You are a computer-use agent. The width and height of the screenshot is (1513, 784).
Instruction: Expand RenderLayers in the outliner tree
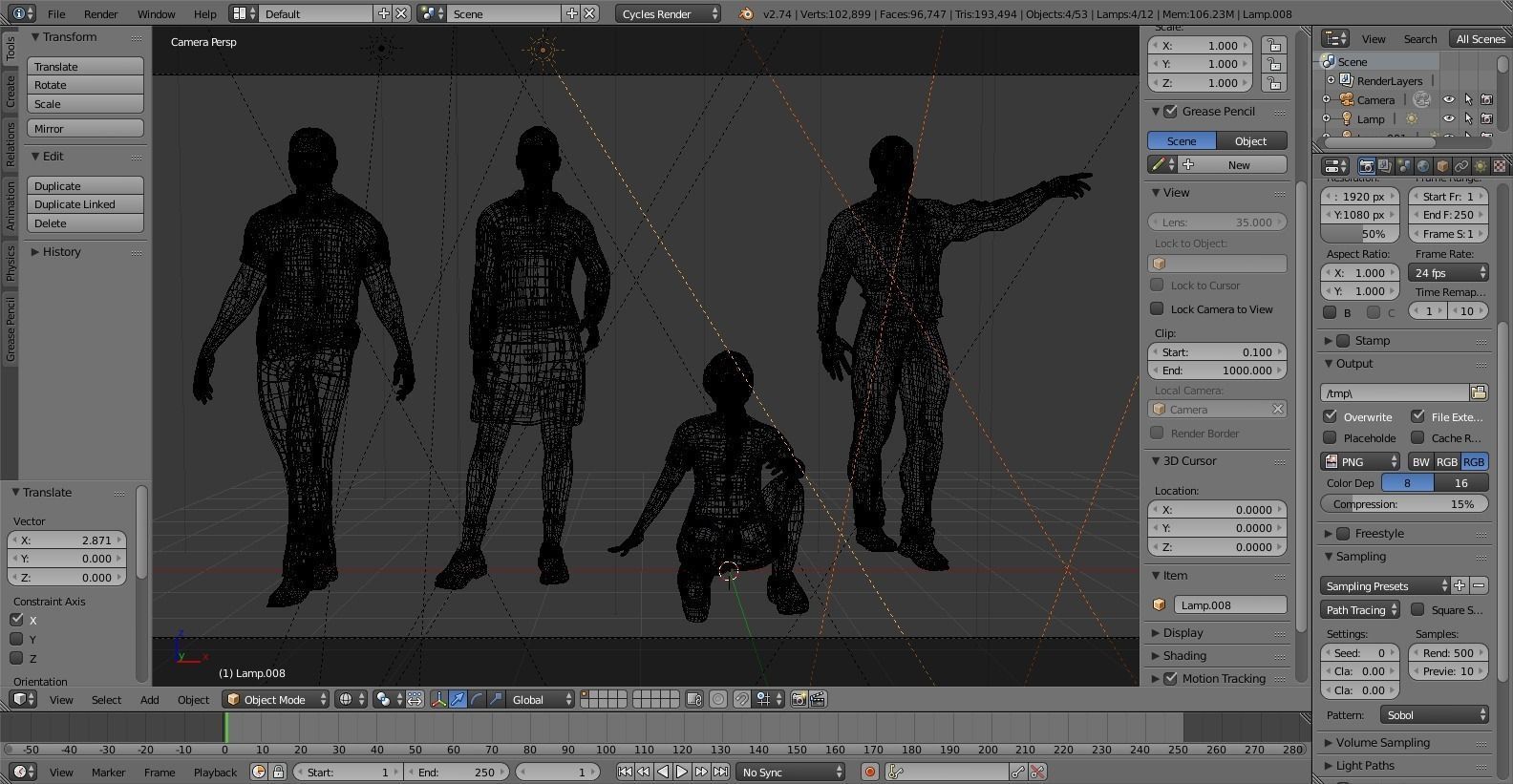click(x=1331, y=80)
